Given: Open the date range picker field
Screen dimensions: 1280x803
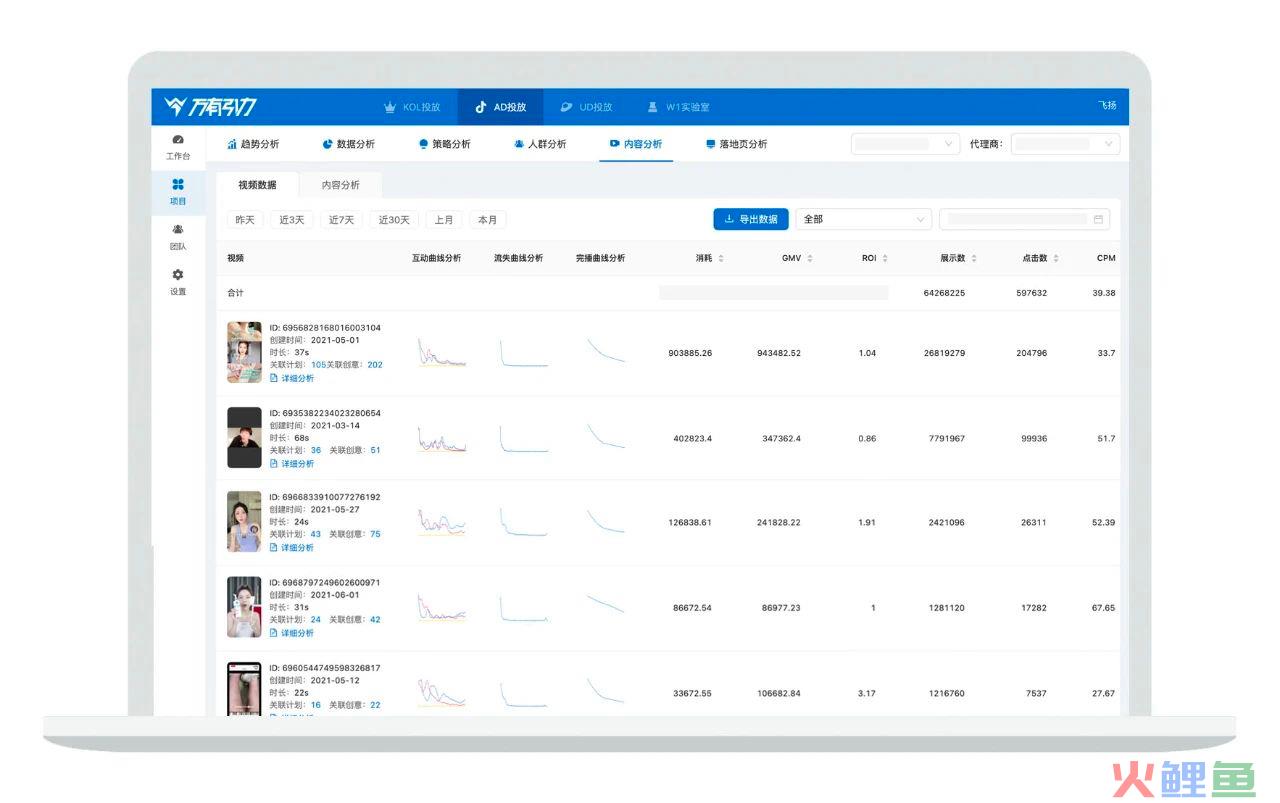Looking at the screenshot, I should [x=1024, y=219].
